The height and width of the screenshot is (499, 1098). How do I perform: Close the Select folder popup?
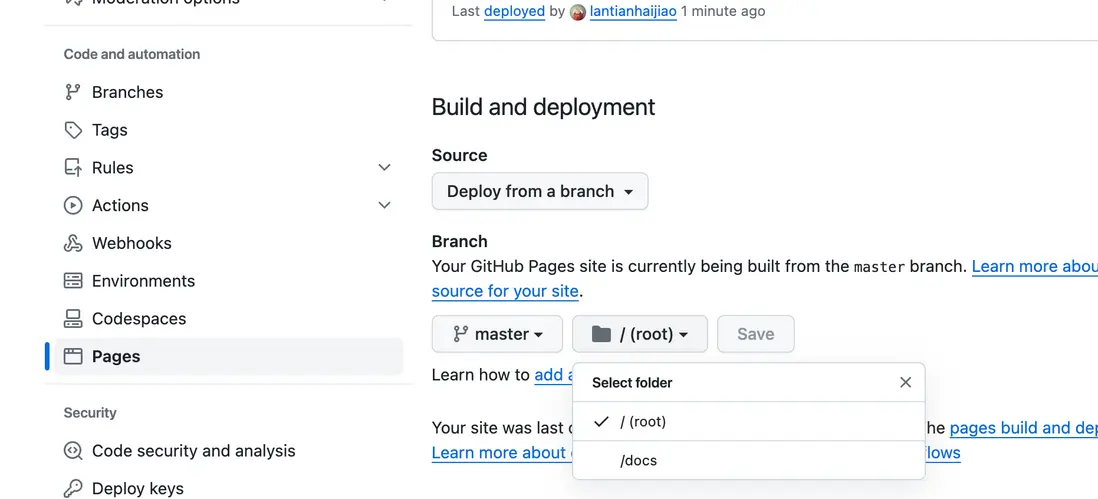(x=905, y=382)
